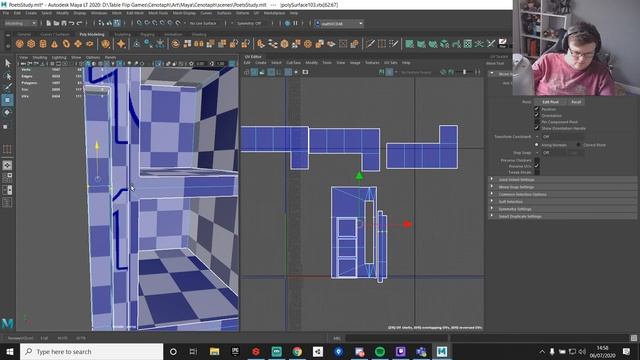Viewport: 640px width, 360px height.
Task: Click the Mirror geometry shelf icon
Action: click(199, 44)
